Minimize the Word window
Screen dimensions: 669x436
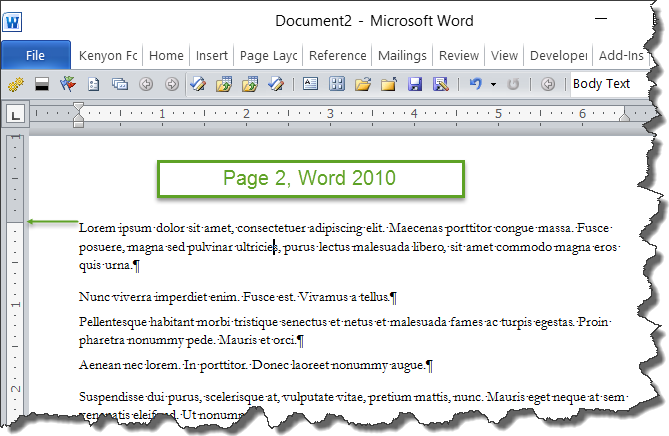(x=601, y=19)
